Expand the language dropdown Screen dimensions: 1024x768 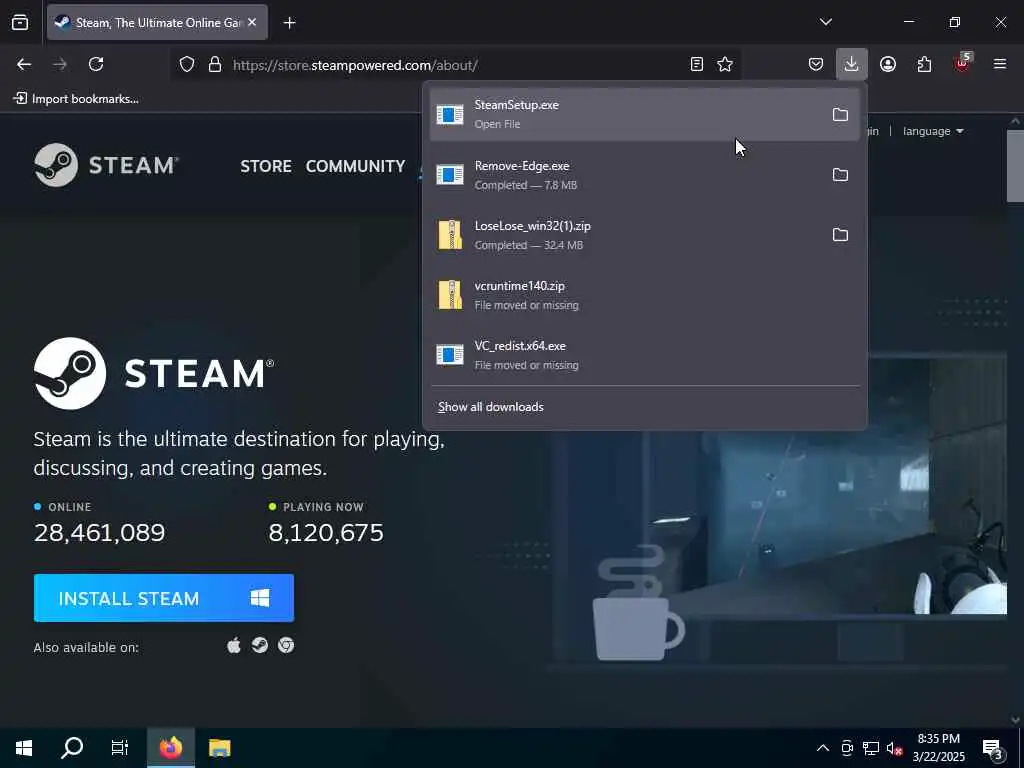933,131
